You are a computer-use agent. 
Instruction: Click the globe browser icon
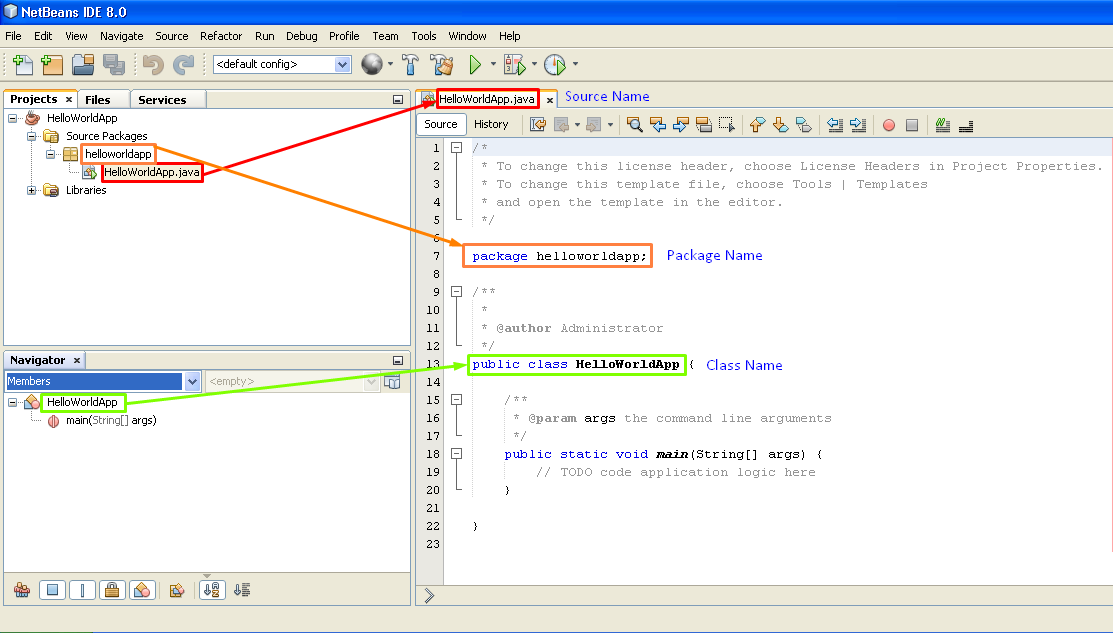[x=372, y=65]
